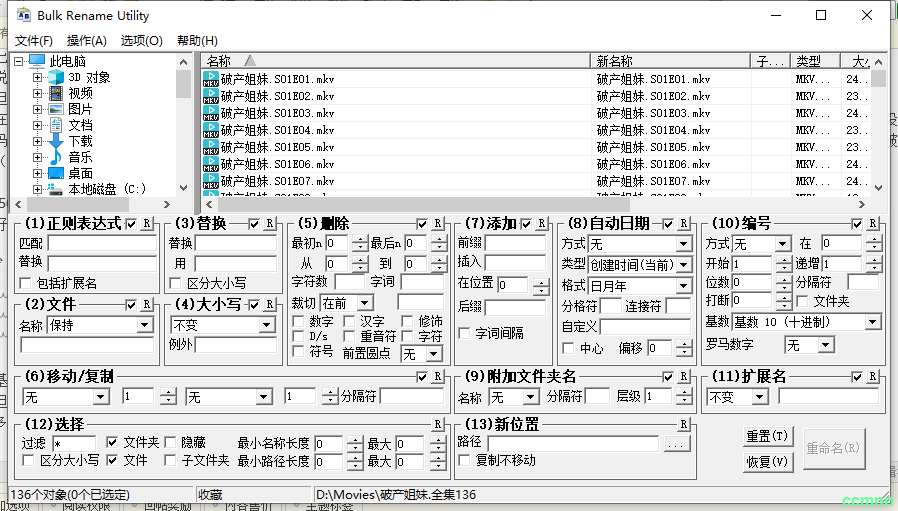Check the 子文件夹 option in 选择 panel
This screenshot has width=898, height=511.
(x=170, y=461)
